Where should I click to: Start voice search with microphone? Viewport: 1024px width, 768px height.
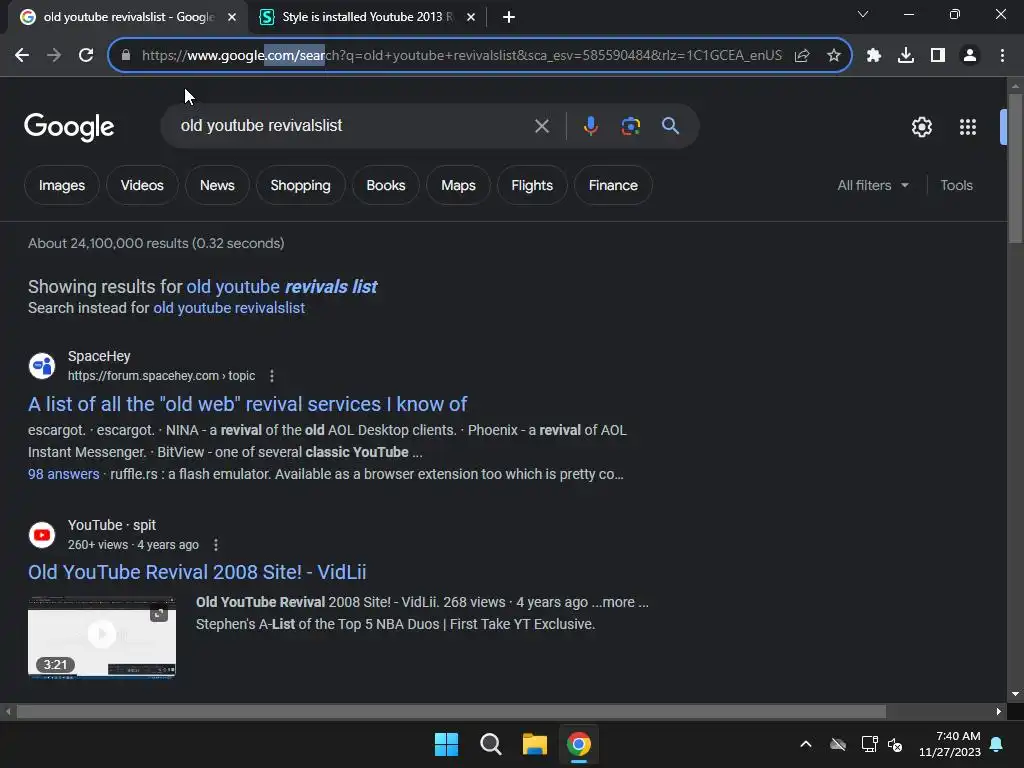tap(590, 125)
